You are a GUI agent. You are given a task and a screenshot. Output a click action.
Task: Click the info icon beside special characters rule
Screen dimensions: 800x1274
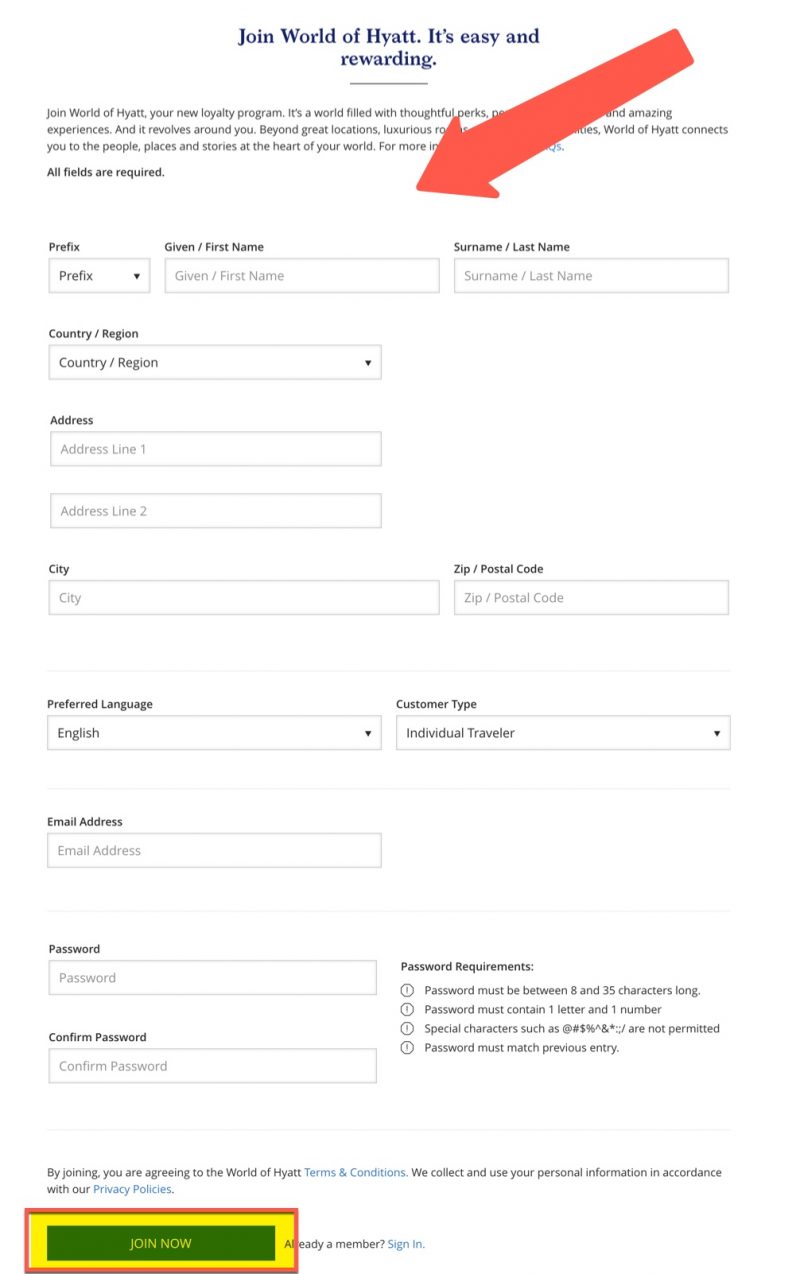point(407,1028)
